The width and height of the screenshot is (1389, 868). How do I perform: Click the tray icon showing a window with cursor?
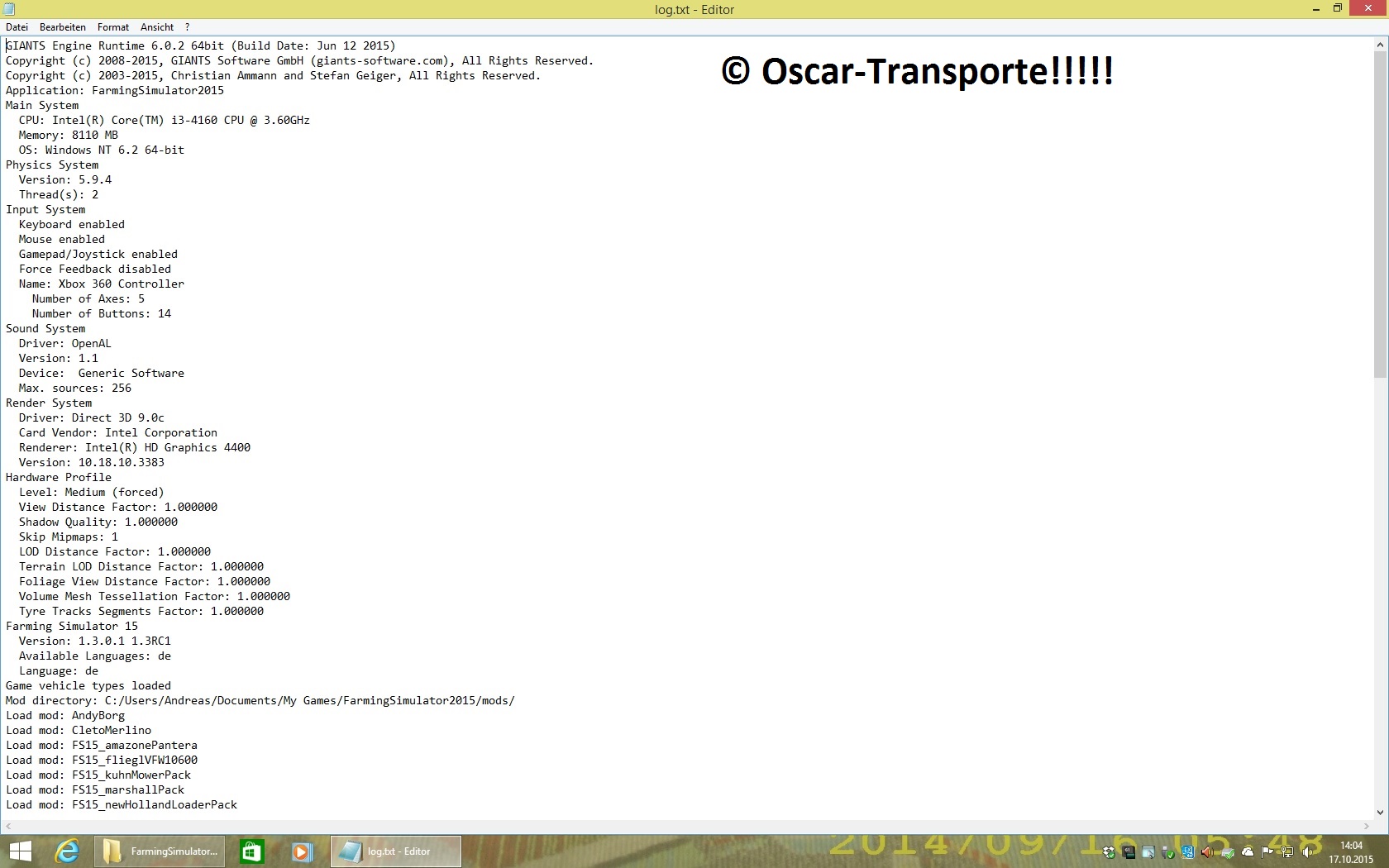pyautogui.click(x=1148, y=852)
